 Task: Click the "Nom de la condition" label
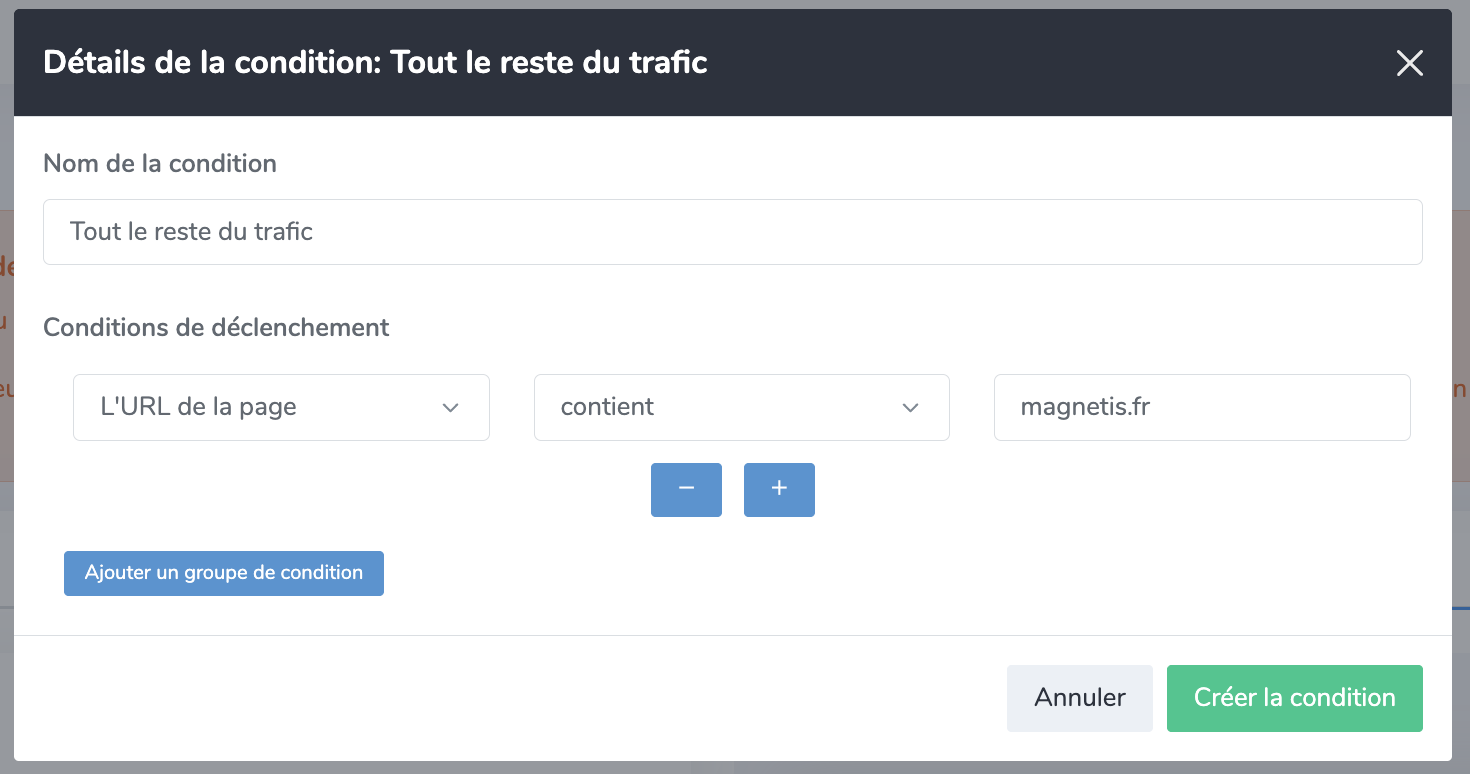pyautogui.click(x=160, y=163)
